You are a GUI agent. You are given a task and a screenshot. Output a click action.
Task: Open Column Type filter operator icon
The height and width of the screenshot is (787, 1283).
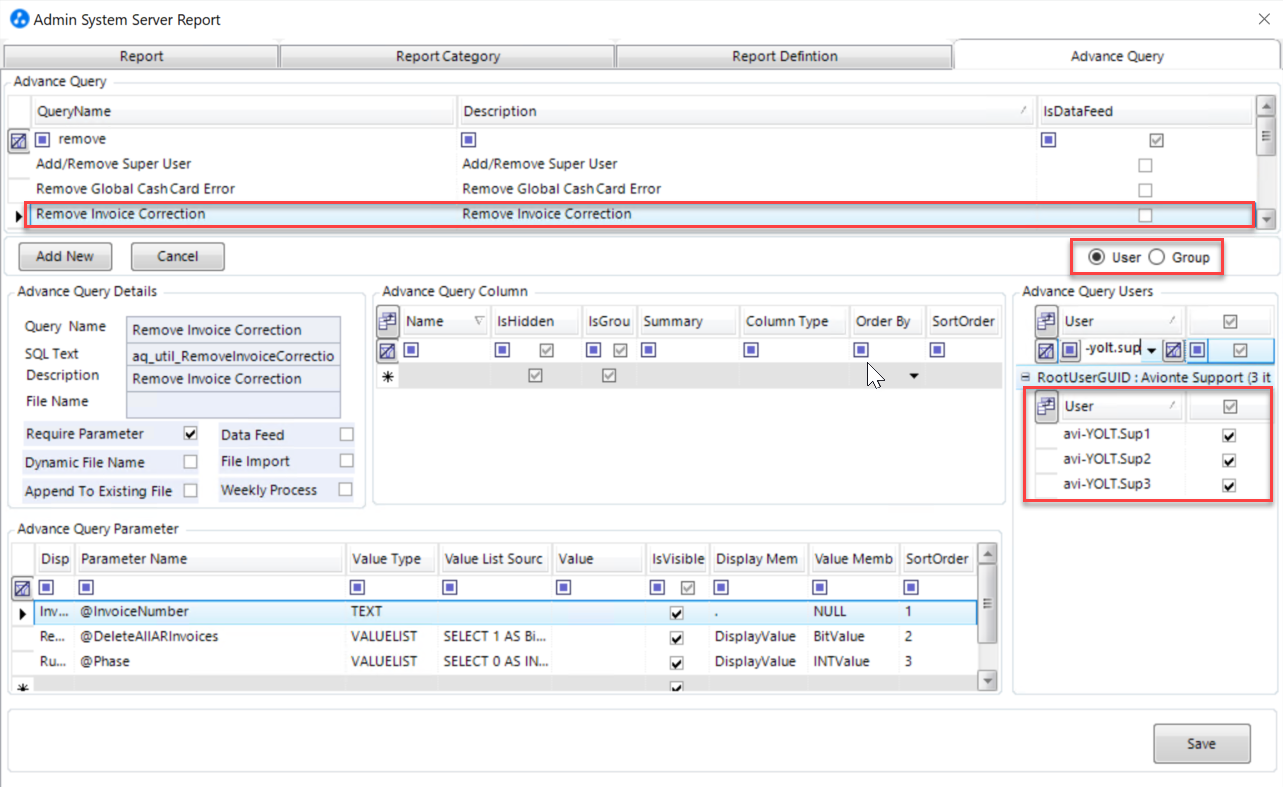tap(752, 350)
